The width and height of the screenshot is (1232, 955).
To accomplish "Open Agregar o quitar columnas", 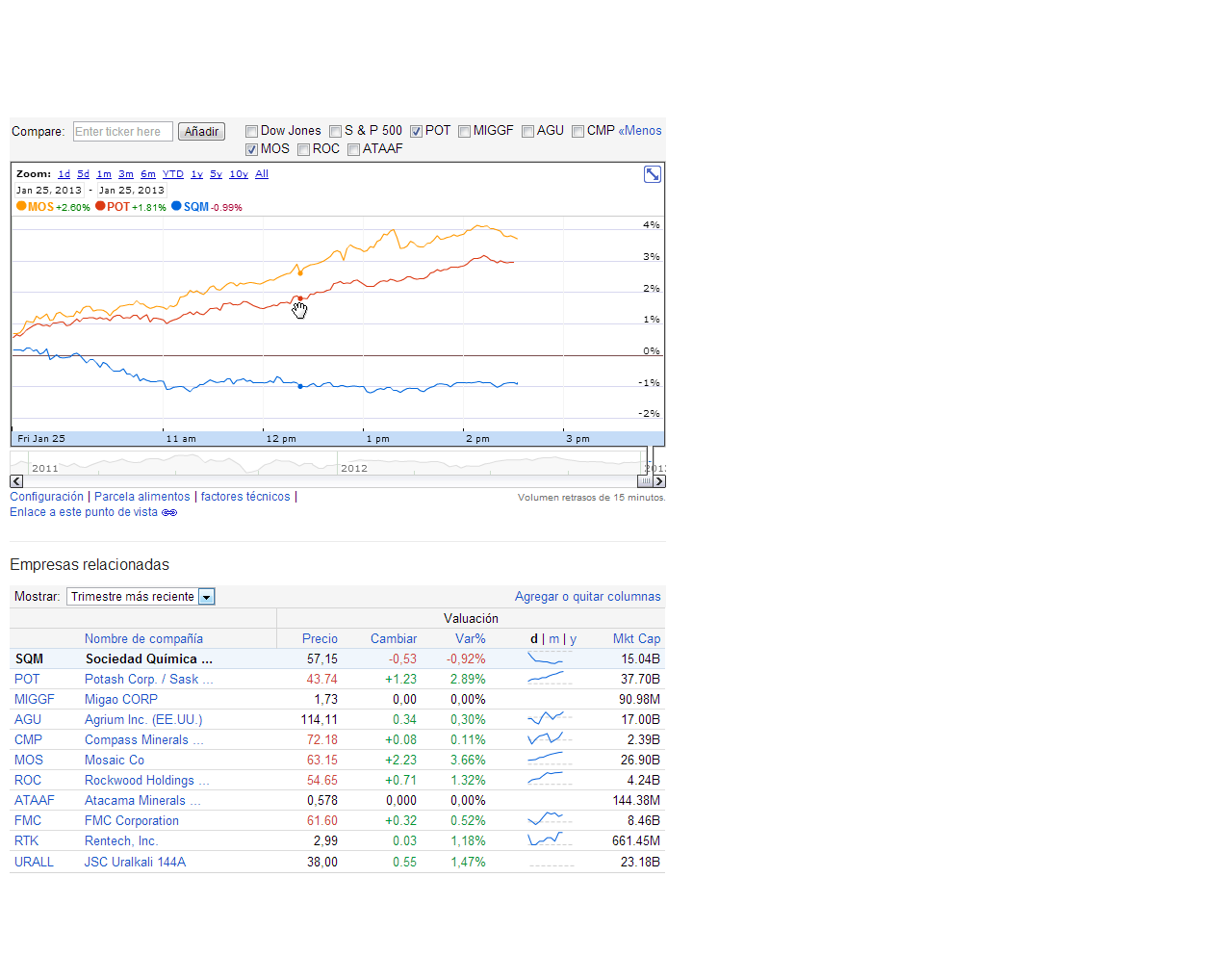I will coord(588,597).
